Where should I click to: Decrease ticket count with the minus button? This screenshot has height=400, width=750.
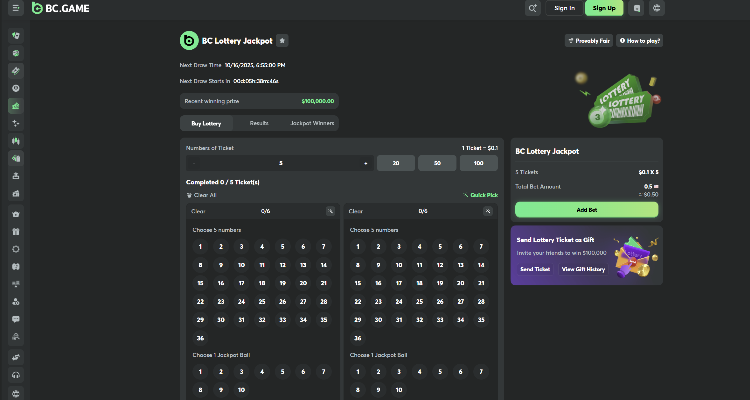click(195, 163)
